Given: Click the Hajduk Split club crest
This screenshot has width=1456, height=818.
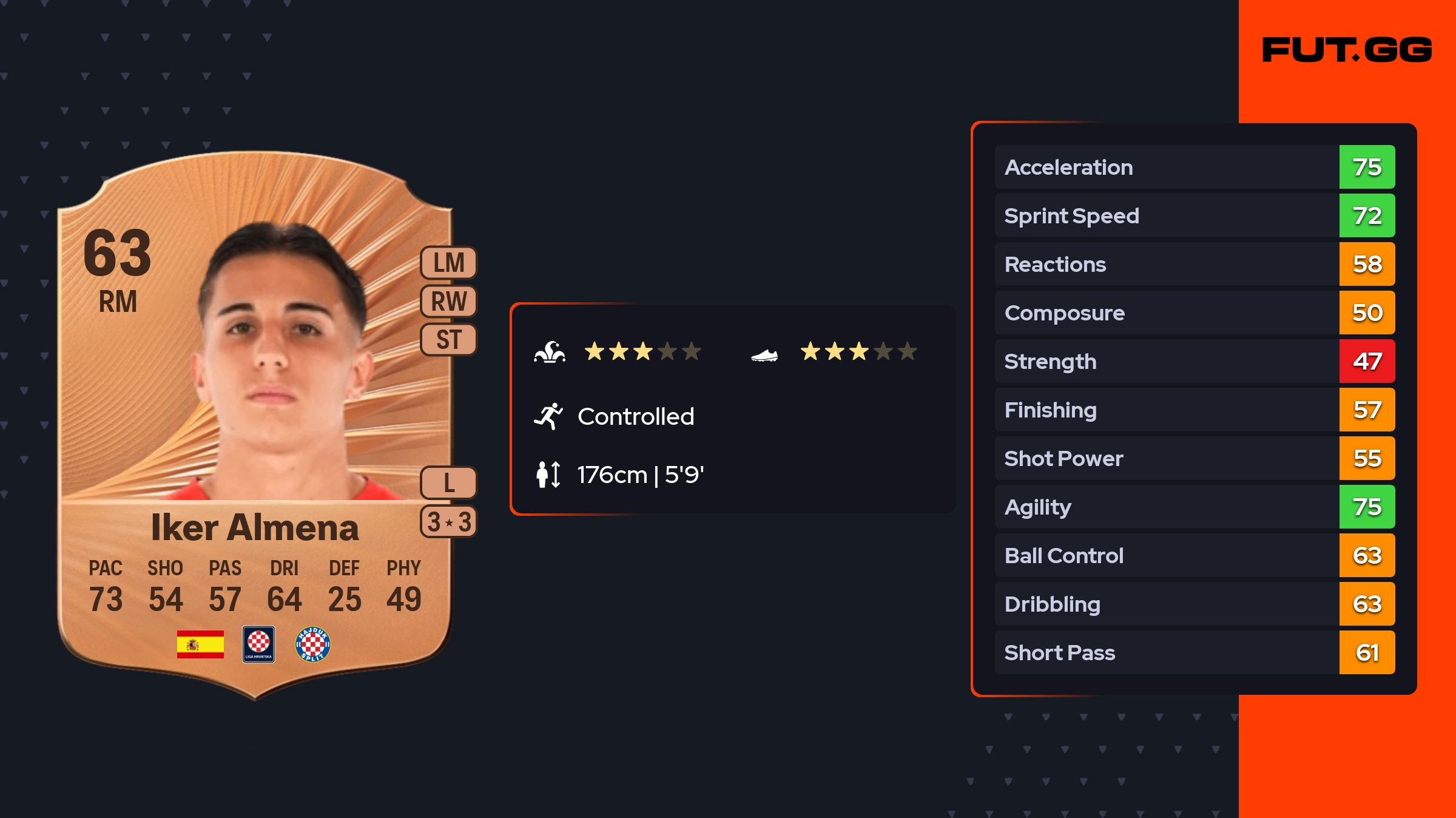Looking at the screenshot, I should point(312,644).
